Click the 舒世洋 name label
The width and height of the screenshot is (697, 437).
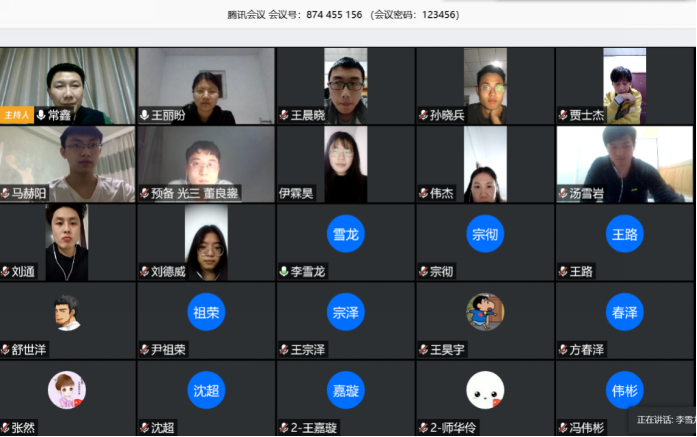(x=29, y=349)
